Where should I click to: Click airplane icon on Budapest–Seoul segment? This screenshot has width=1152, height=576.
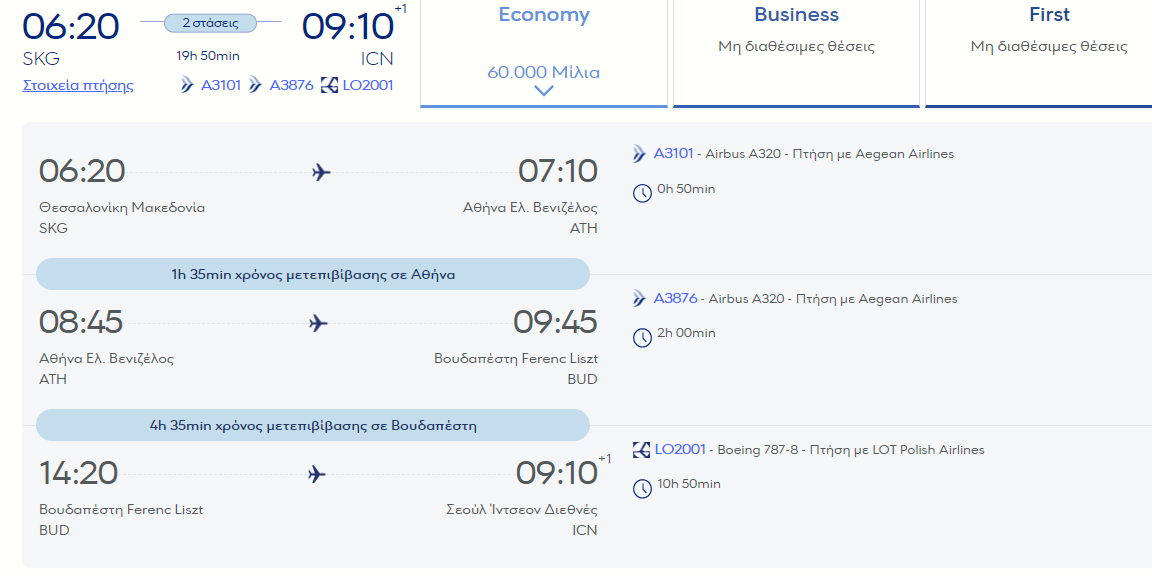point(317,473)
